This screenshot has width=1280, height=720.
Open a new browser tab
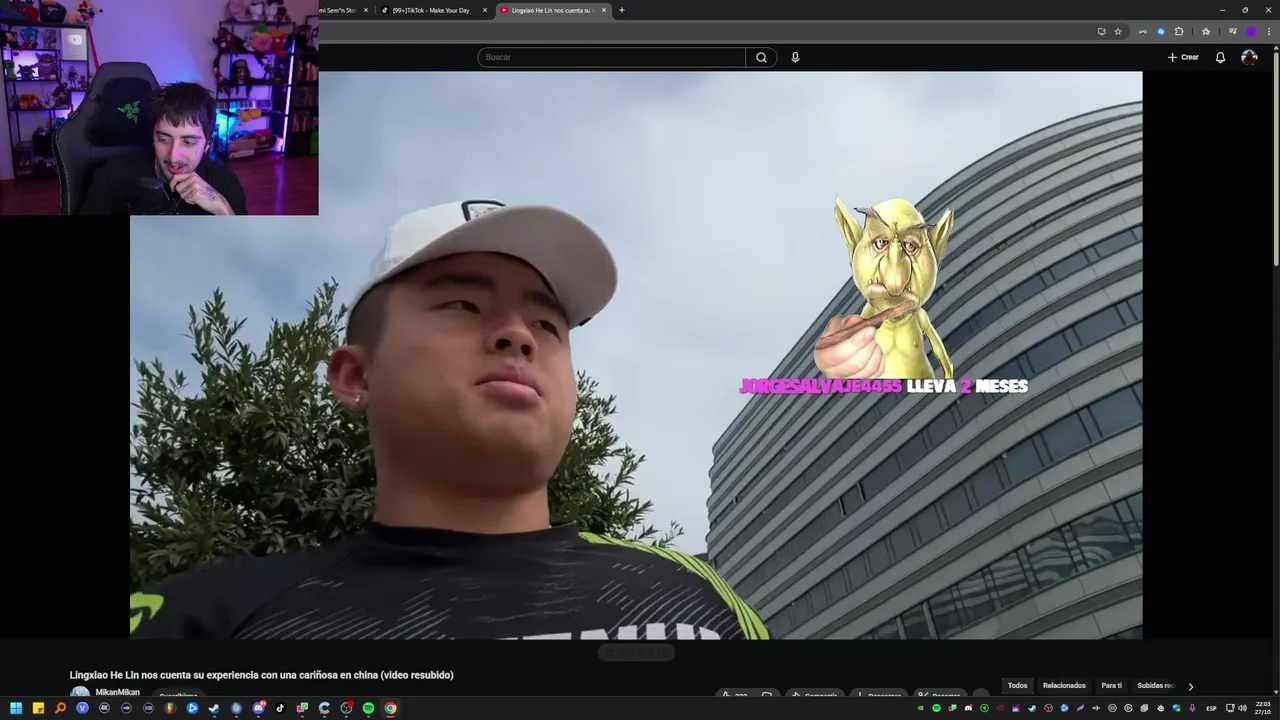pos(621,10)
